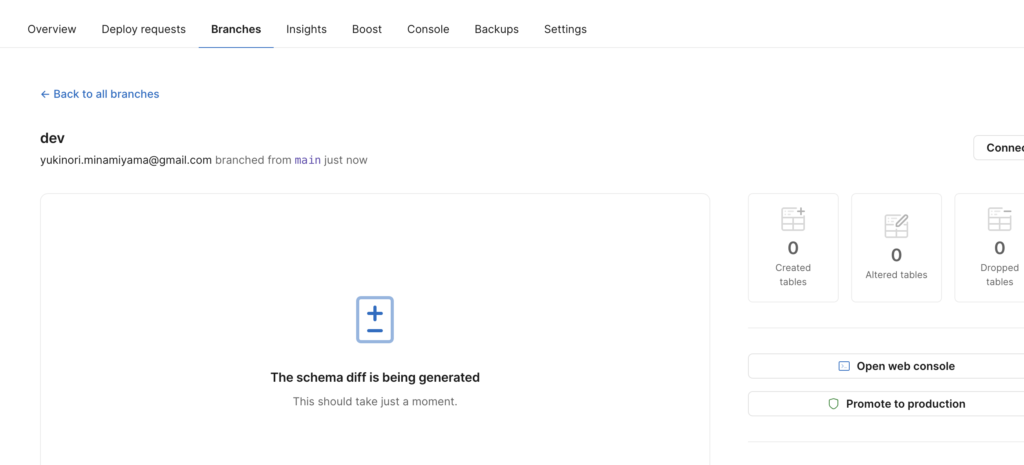View the Backups tab

point(496,29)
